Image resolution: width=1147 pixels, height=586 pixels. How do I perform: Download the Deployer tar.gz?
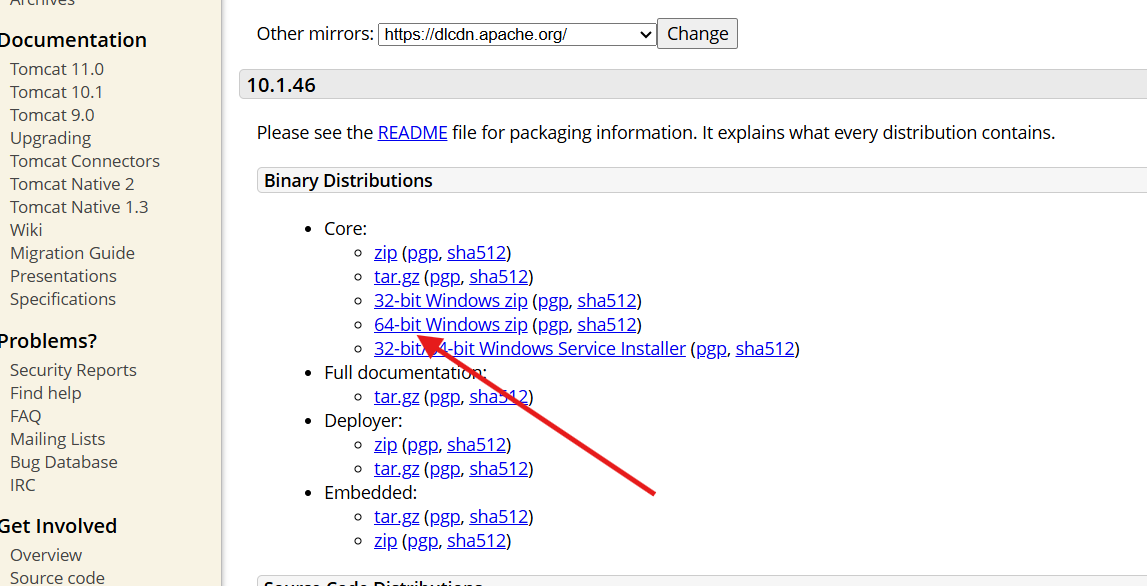(396, 469)
